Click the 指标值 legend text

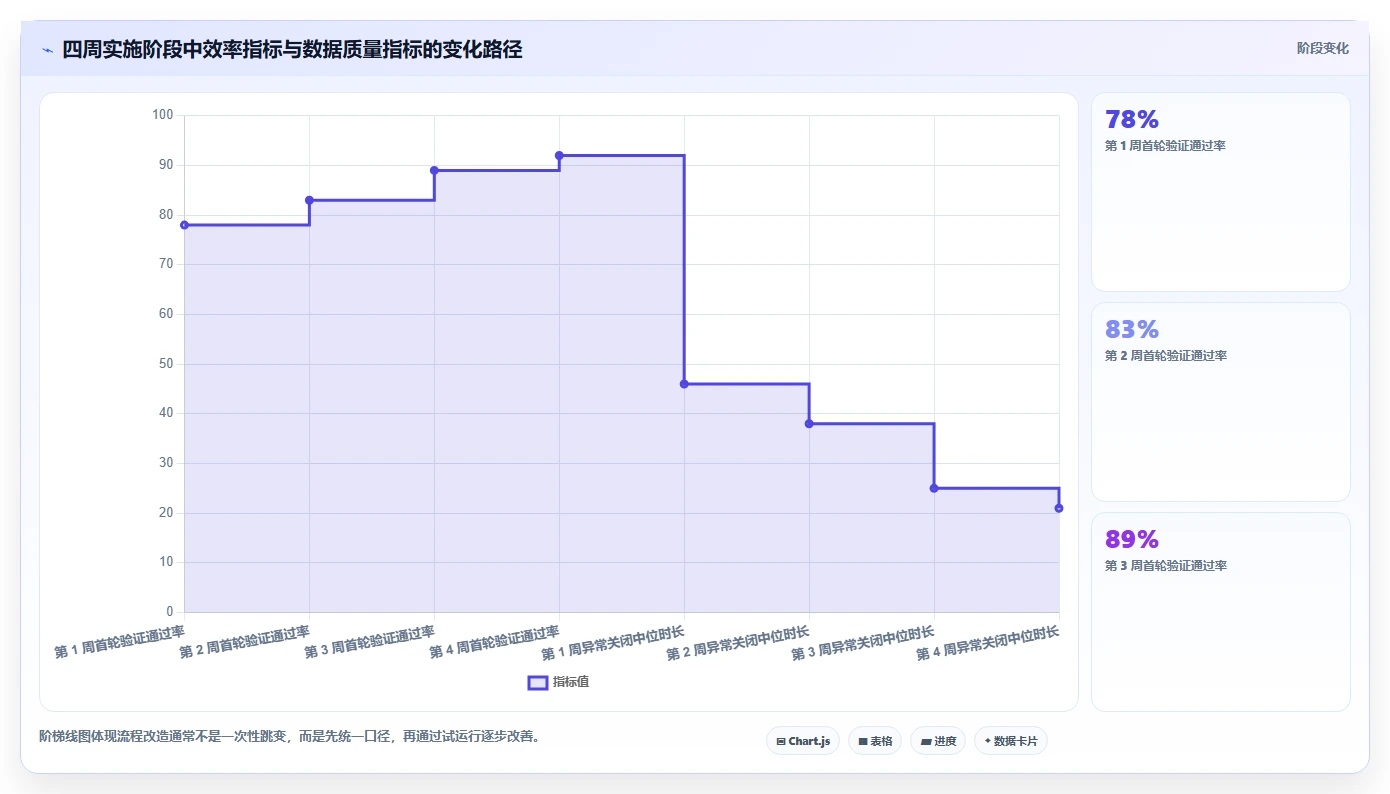(x=571, y=682)
